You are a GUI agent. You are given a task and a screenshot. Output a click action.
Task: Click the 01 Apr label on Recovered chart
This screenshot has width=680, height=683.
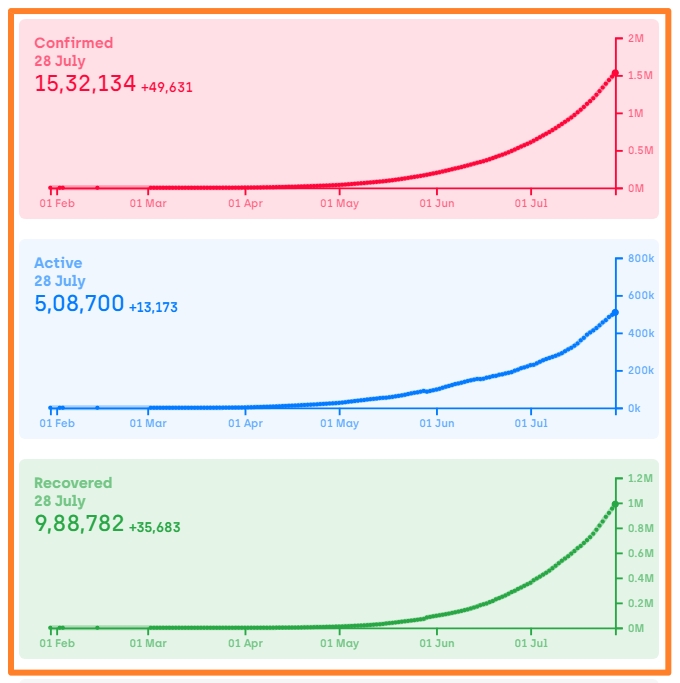coord(245,642)
